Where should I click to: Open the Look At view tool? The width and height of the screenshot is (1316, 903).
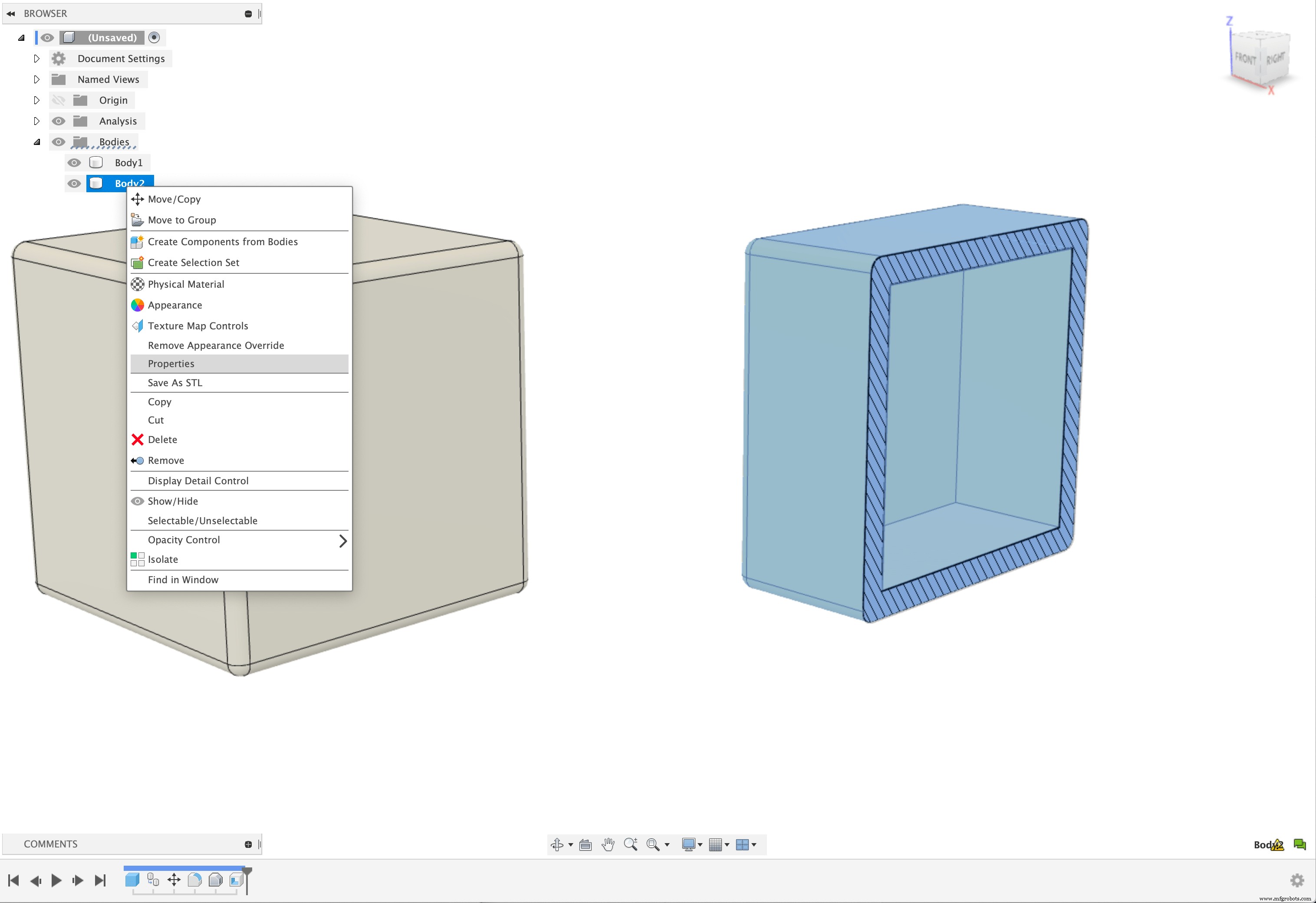coord(586,844)
